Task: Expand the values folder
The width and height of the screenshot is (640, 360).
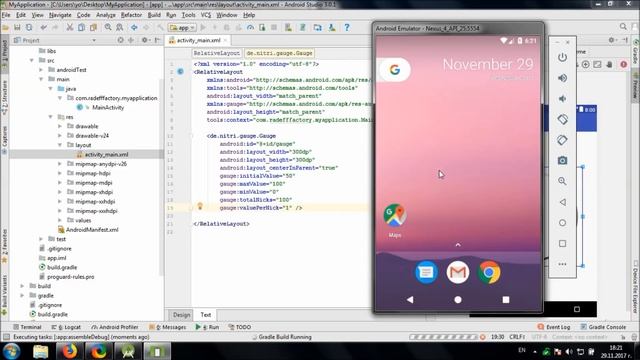Action: click(60, 220)
